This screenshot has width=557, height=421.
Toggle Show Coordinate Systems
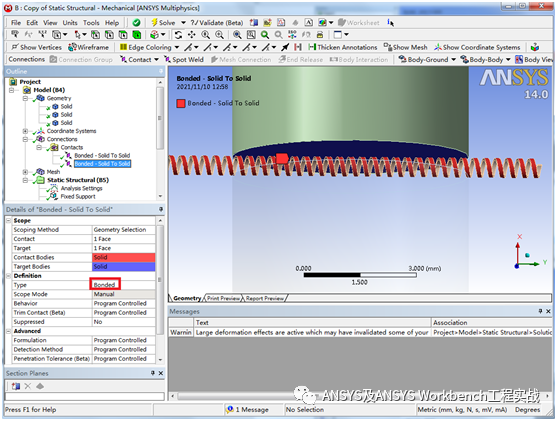[x=477, y=47]
